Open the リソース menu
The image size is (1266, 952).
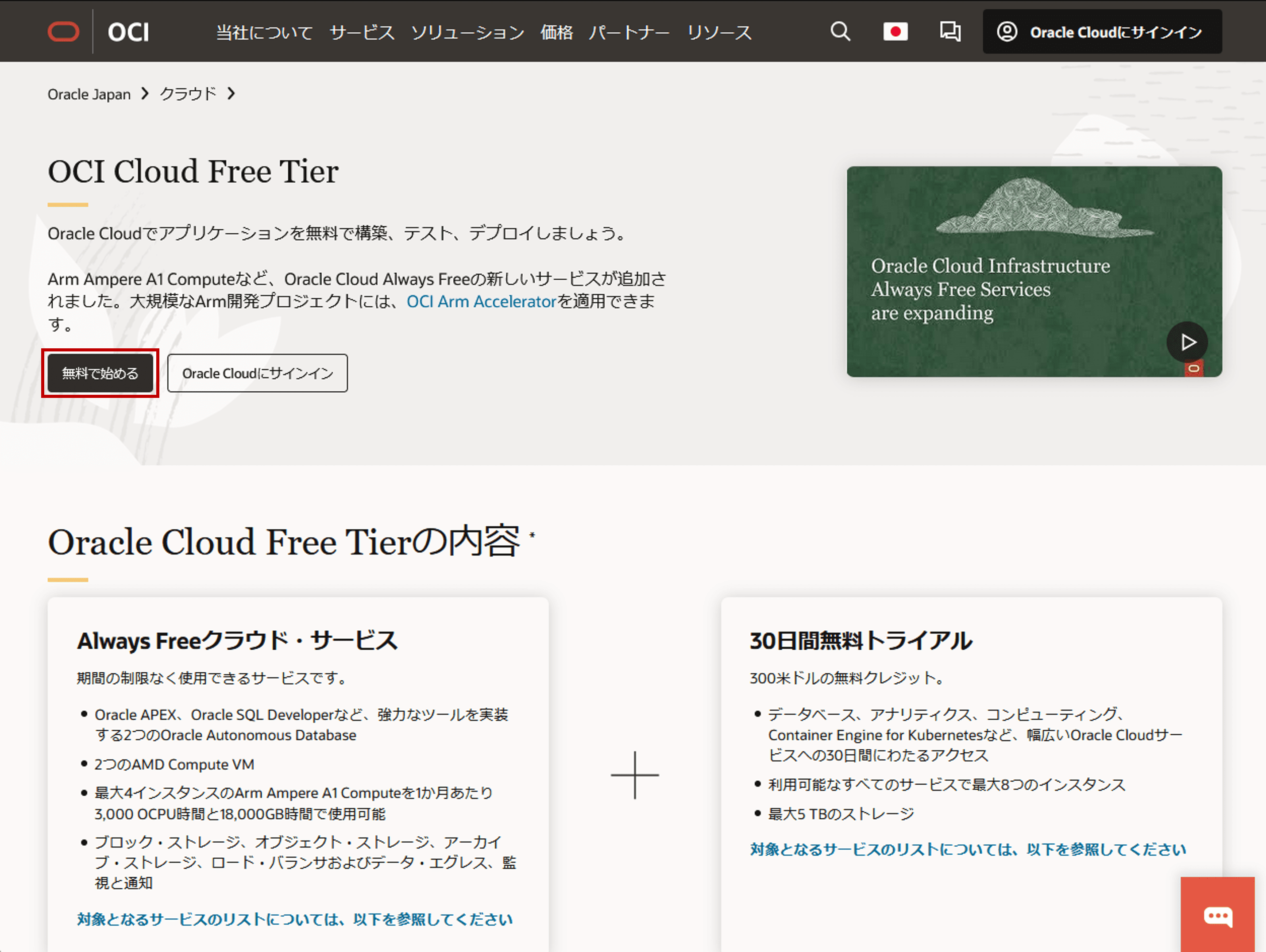click(x=719, y=33)
